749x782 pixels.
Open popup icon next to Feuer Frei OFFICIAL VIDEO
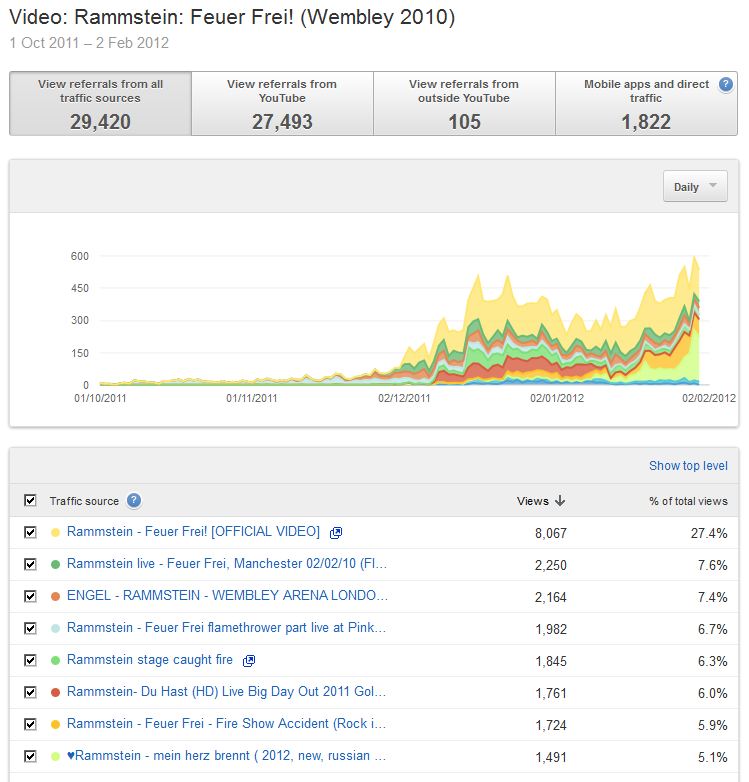pos(336,533)
